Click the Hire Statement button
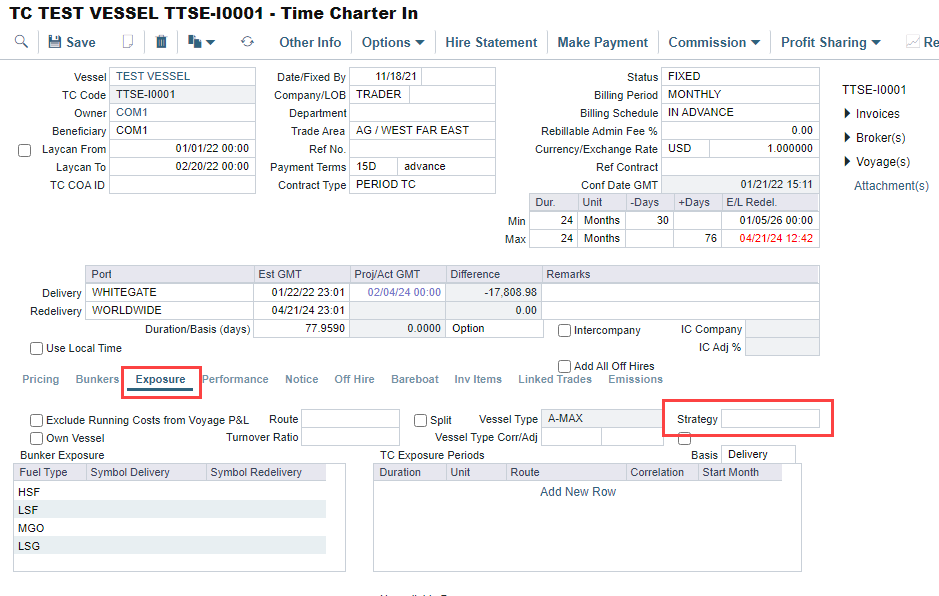 click(x=491, y=42)
